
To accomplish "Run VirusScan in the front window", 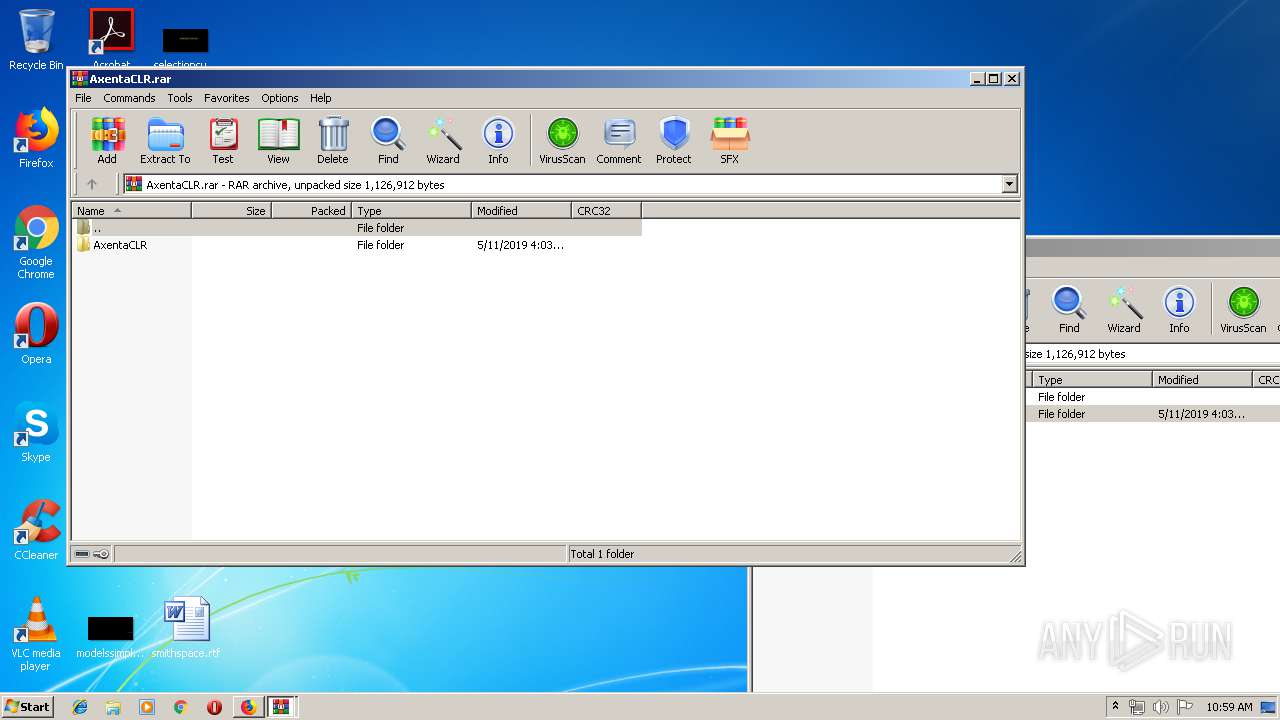I will [562, 141].
